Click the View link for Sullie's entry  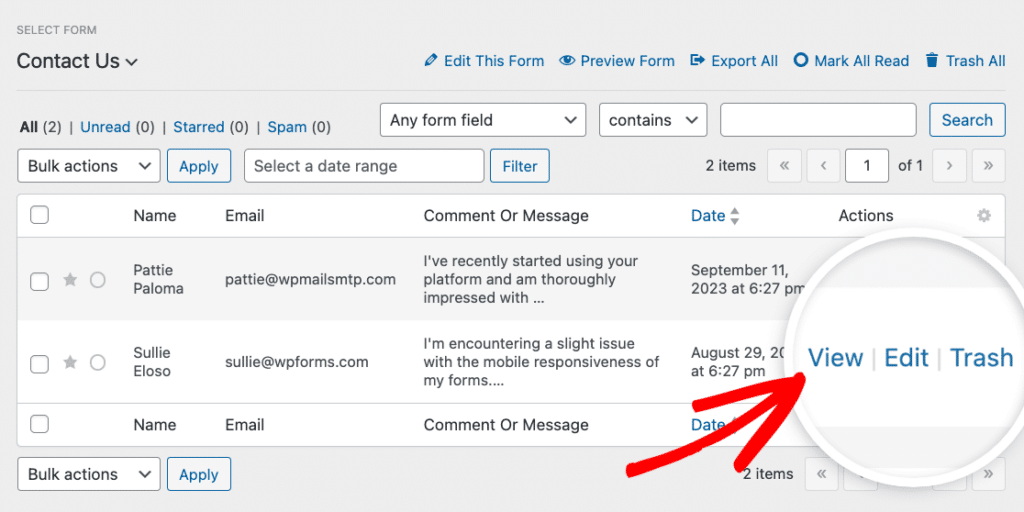click(836, 358)
